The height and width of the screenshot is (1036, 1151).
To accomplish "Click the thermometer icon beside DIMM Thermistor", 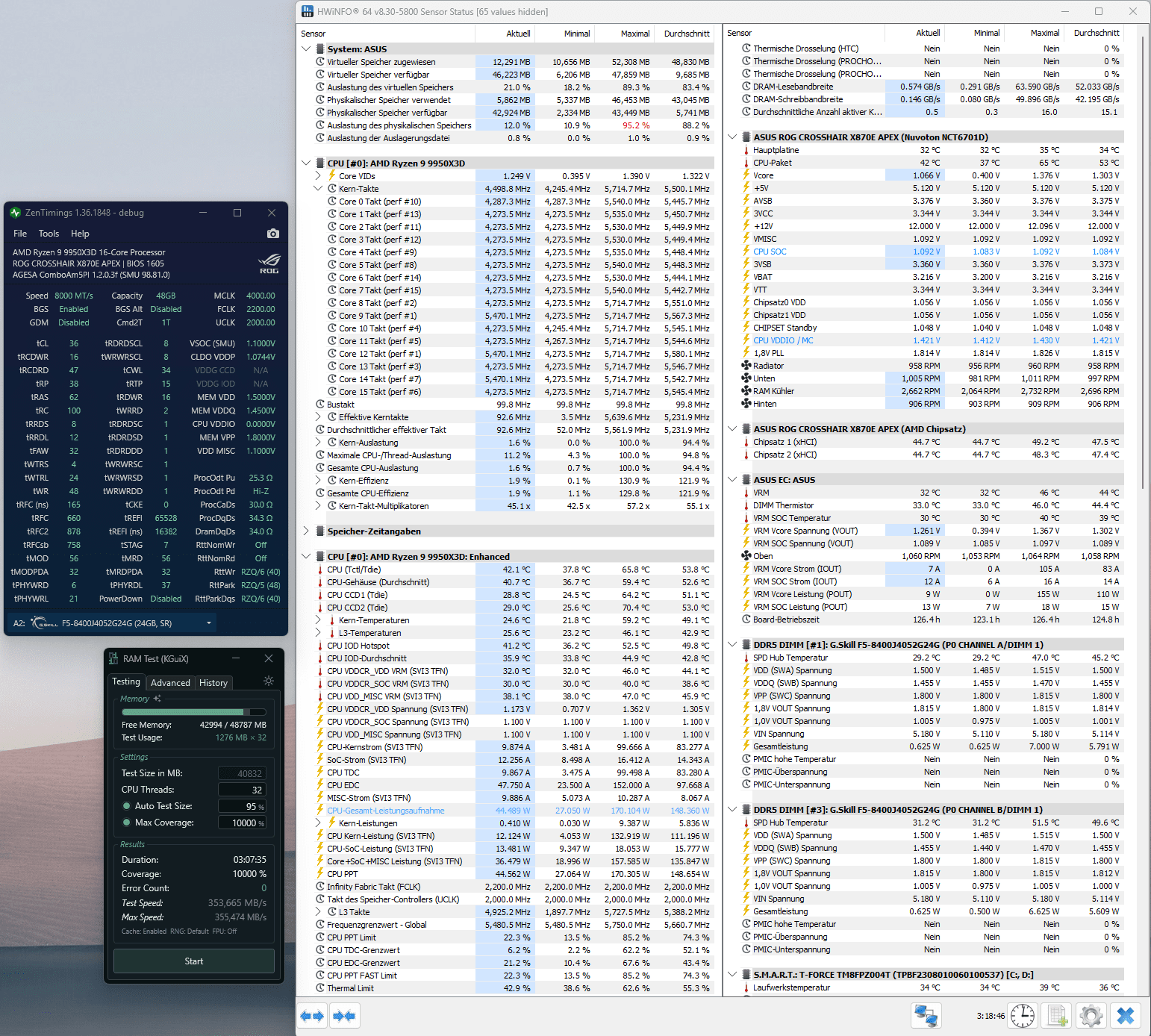I will pyautogui.click(x=746, y=505).
